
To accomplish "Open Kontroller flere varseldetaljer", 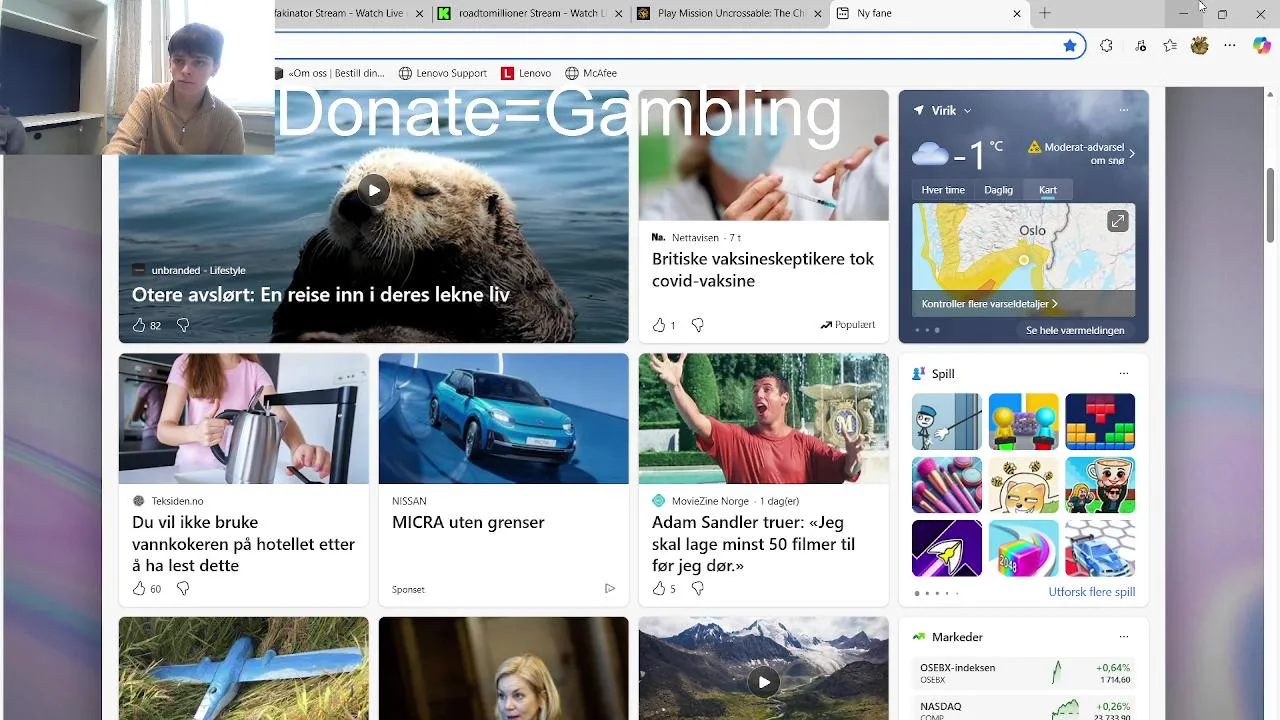I will (x=990, y=304).
